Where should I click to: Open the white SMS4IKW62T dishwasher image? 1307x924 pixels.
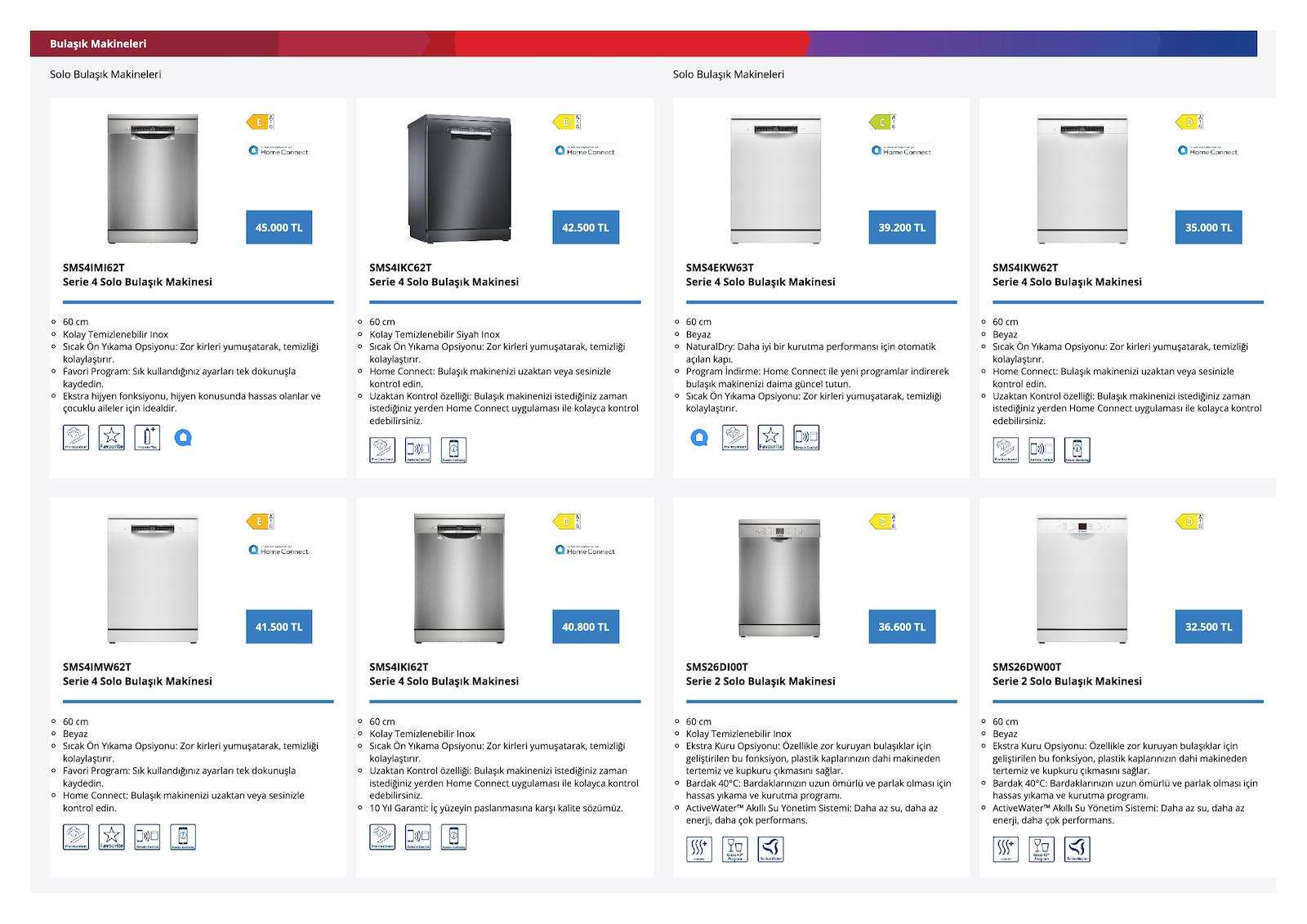(1082, 179)
